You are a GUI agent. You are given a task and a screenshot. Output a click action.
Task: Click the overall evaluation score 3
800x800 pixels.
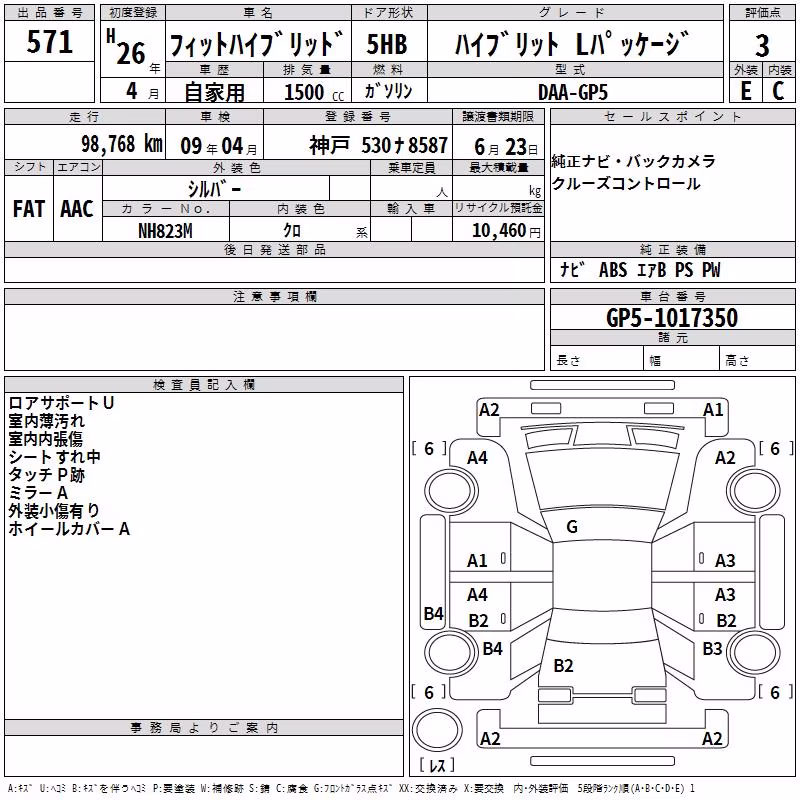pyautogui.click(x=762, y=46)
